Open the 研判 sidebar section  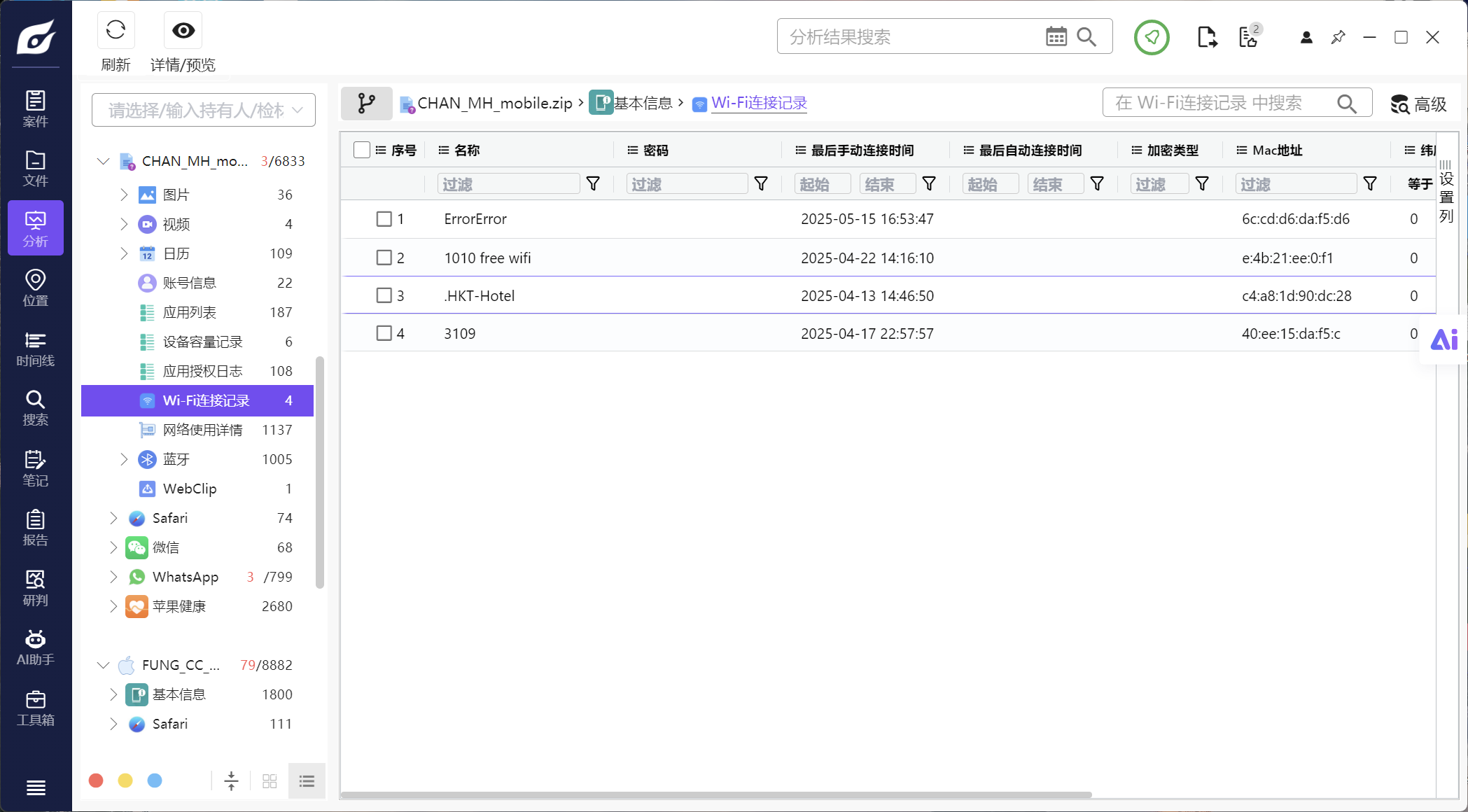coord(36,587)
